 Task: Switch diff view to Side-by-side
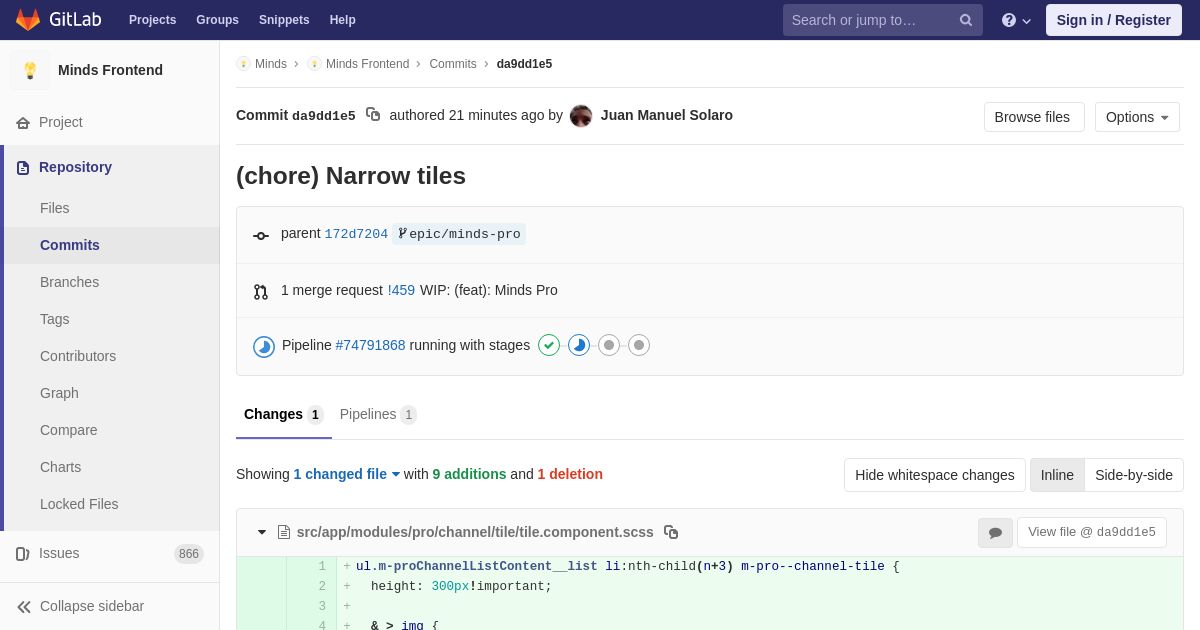(1133, 475)
